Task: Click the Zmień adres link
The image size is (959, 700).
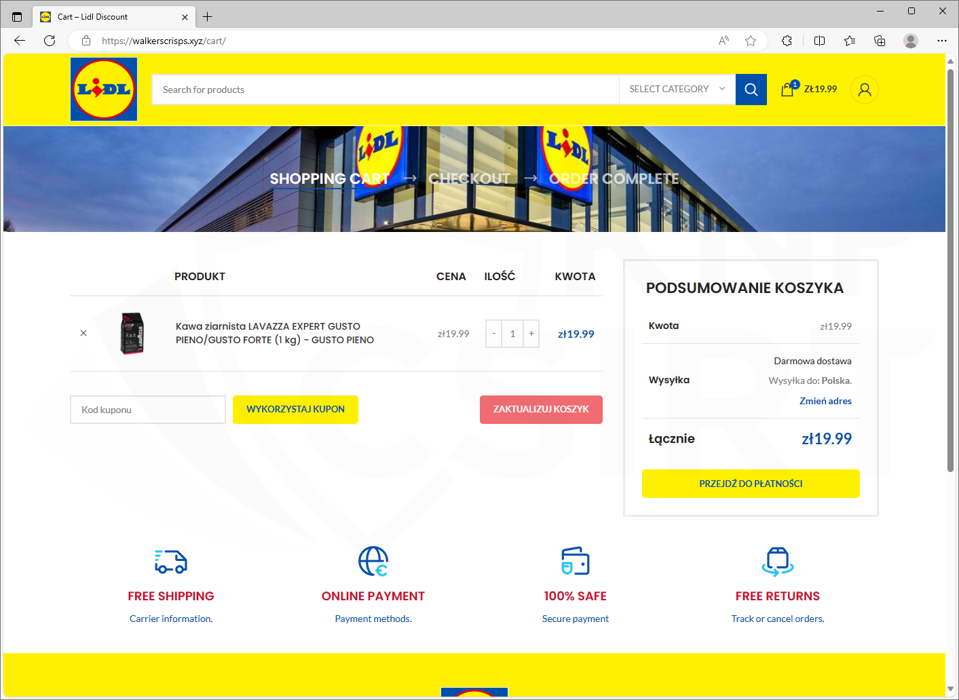Action: click(x=825, y=401)
